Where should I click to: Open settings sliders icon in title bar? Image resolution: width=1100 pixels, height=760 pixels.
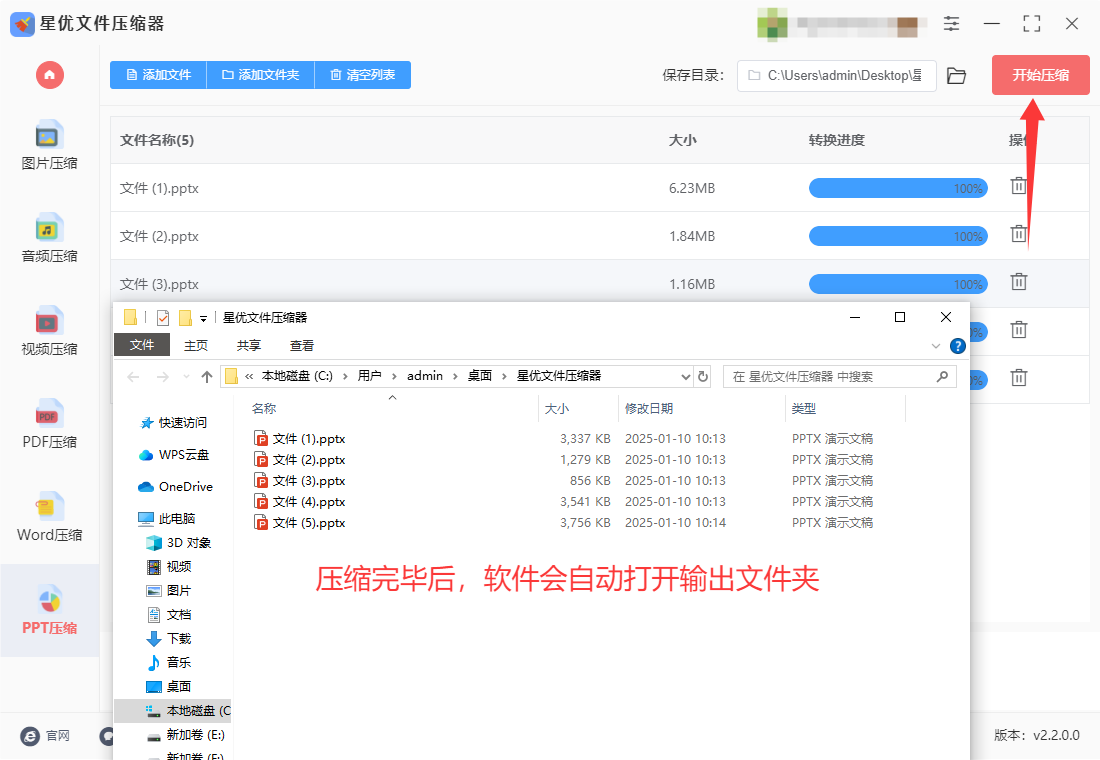tap(951, 24)
